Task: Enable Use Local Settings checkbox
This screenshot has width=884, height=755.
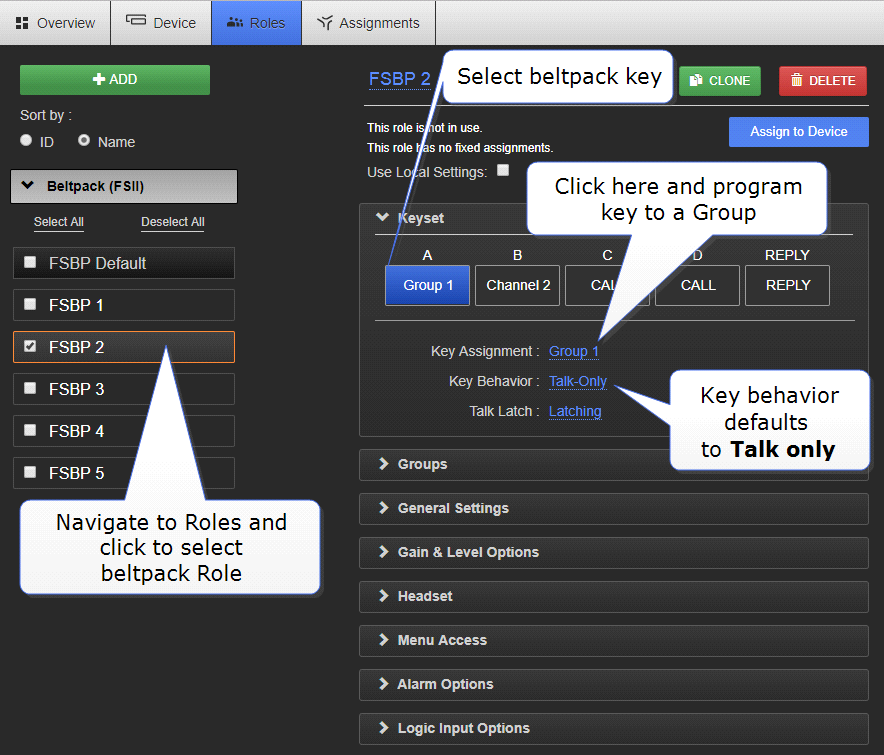Action: point(503,170)
